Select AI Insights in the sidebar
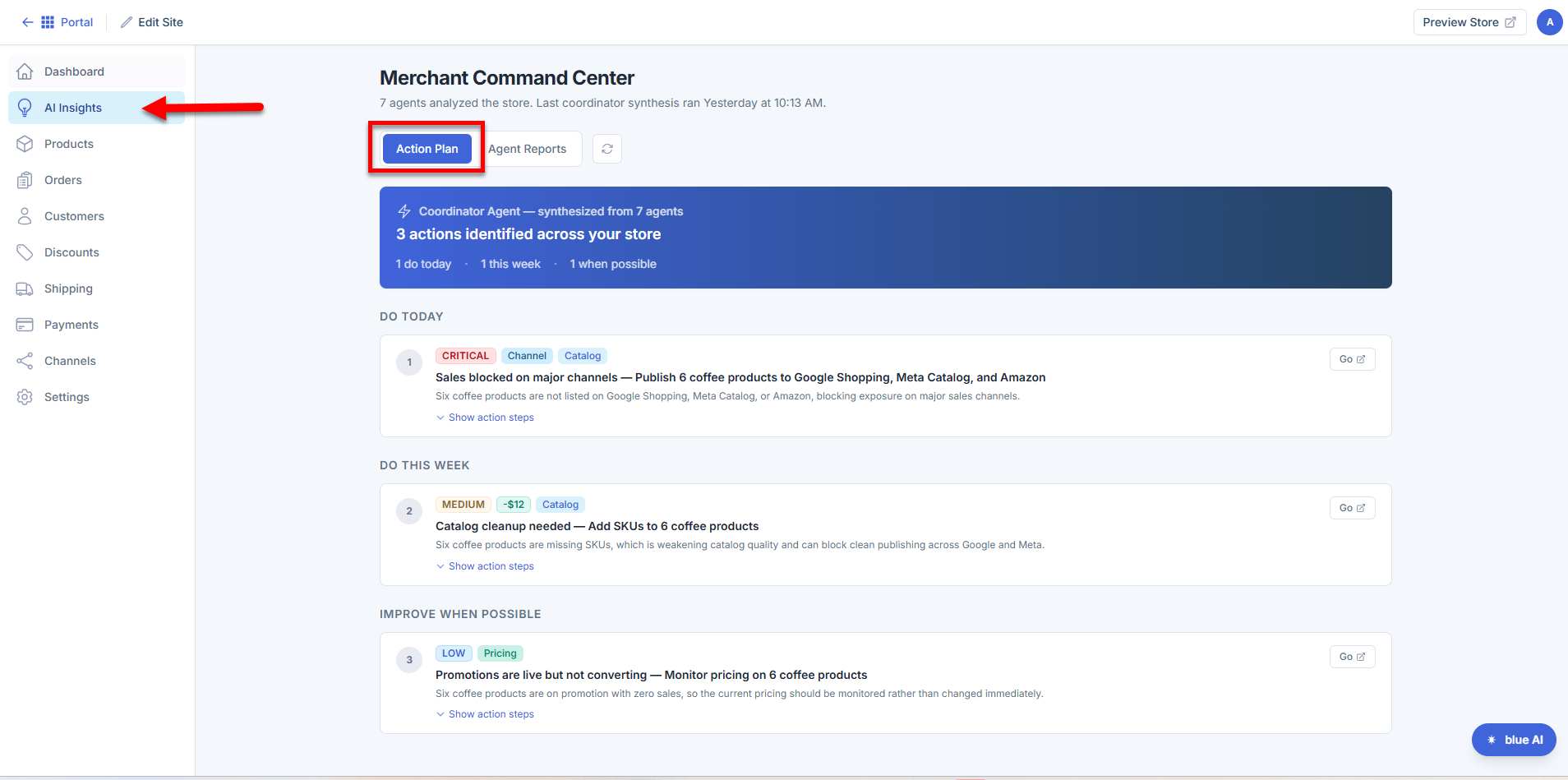The height and width of the screenshot is (780, 1568). (x=97, y=108)
